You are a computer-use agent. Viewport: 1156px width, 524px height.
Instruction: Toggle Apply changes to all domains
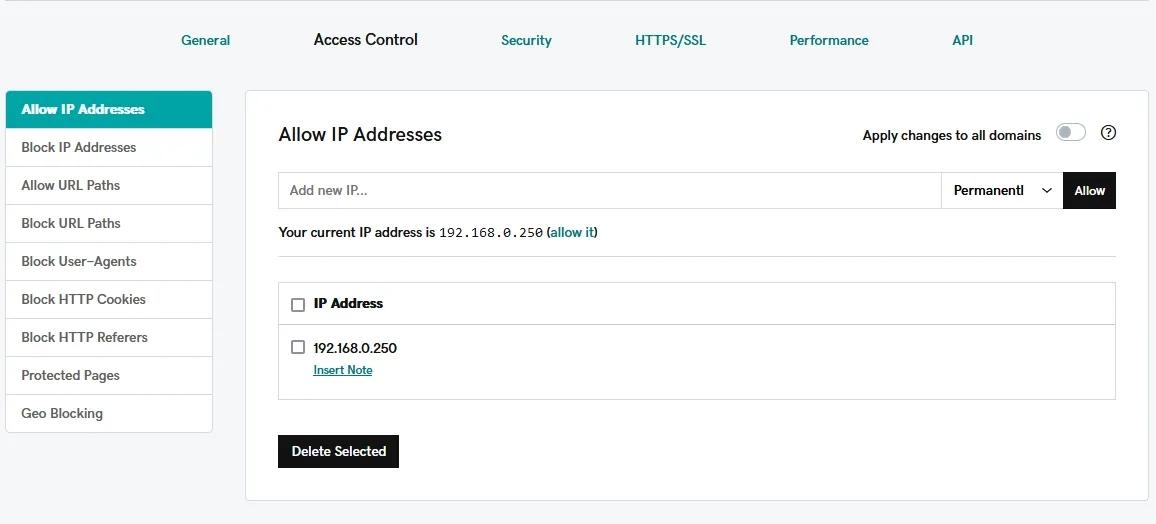(1070, 133)
